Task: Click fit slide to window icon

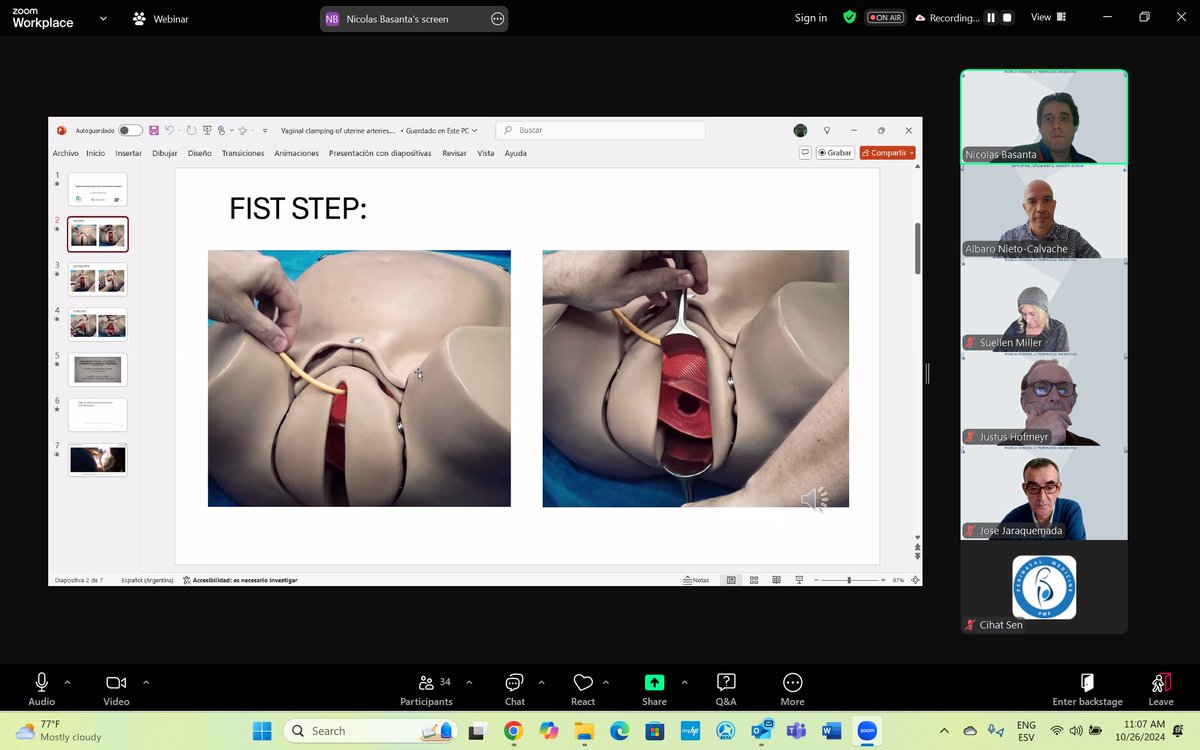Action: click(x=914, y=580)
